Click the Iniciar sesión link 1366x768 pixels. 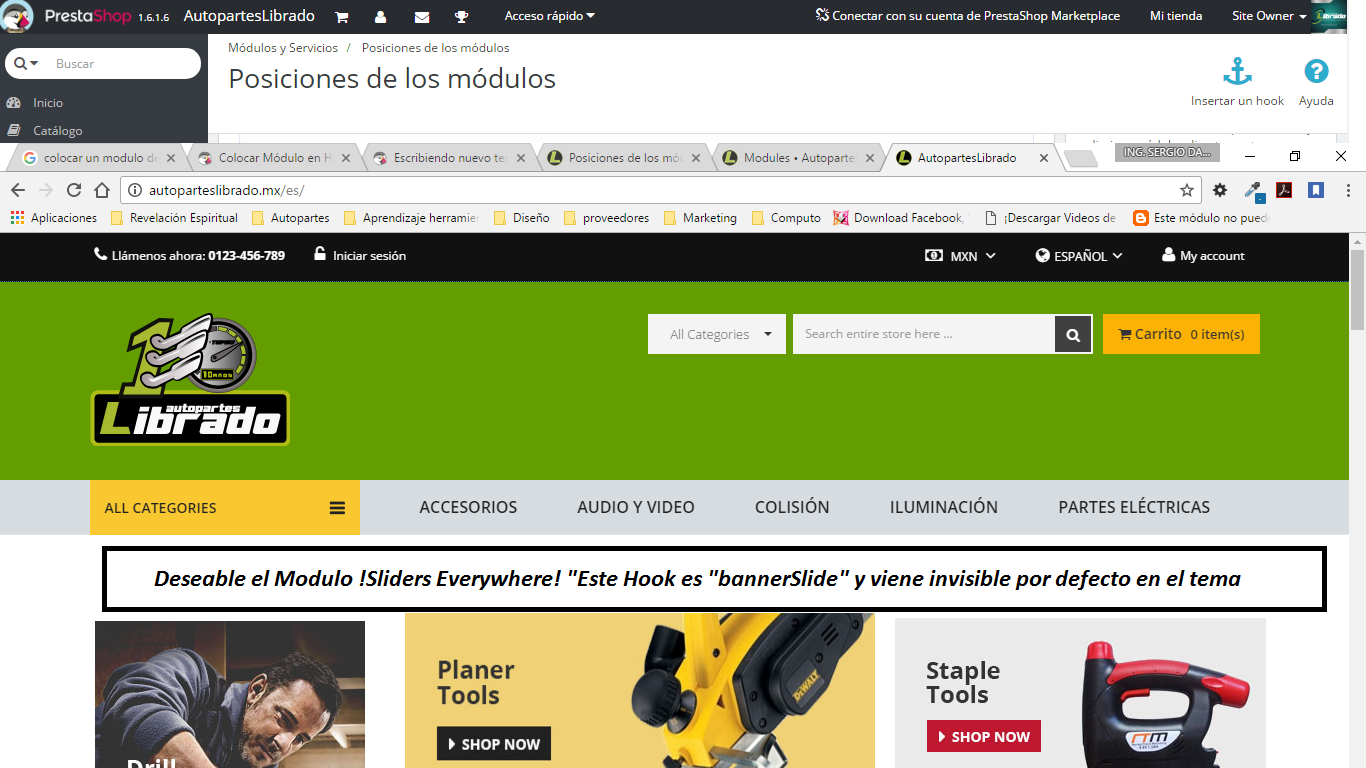[x=360, y=255]
